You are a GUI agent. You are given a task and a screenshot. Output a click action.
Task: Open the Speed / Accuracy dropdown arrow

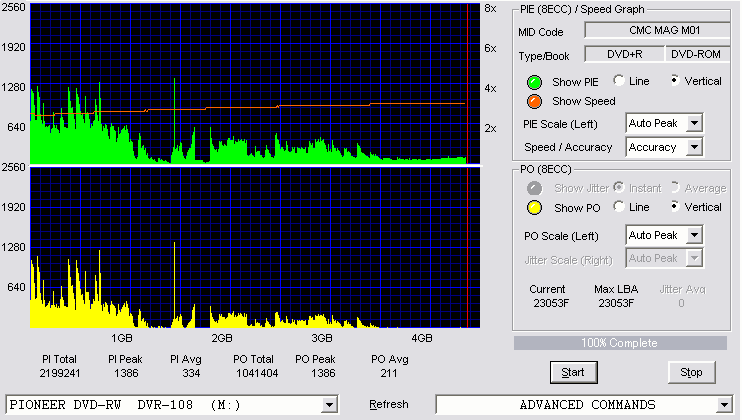pos(694,147)
